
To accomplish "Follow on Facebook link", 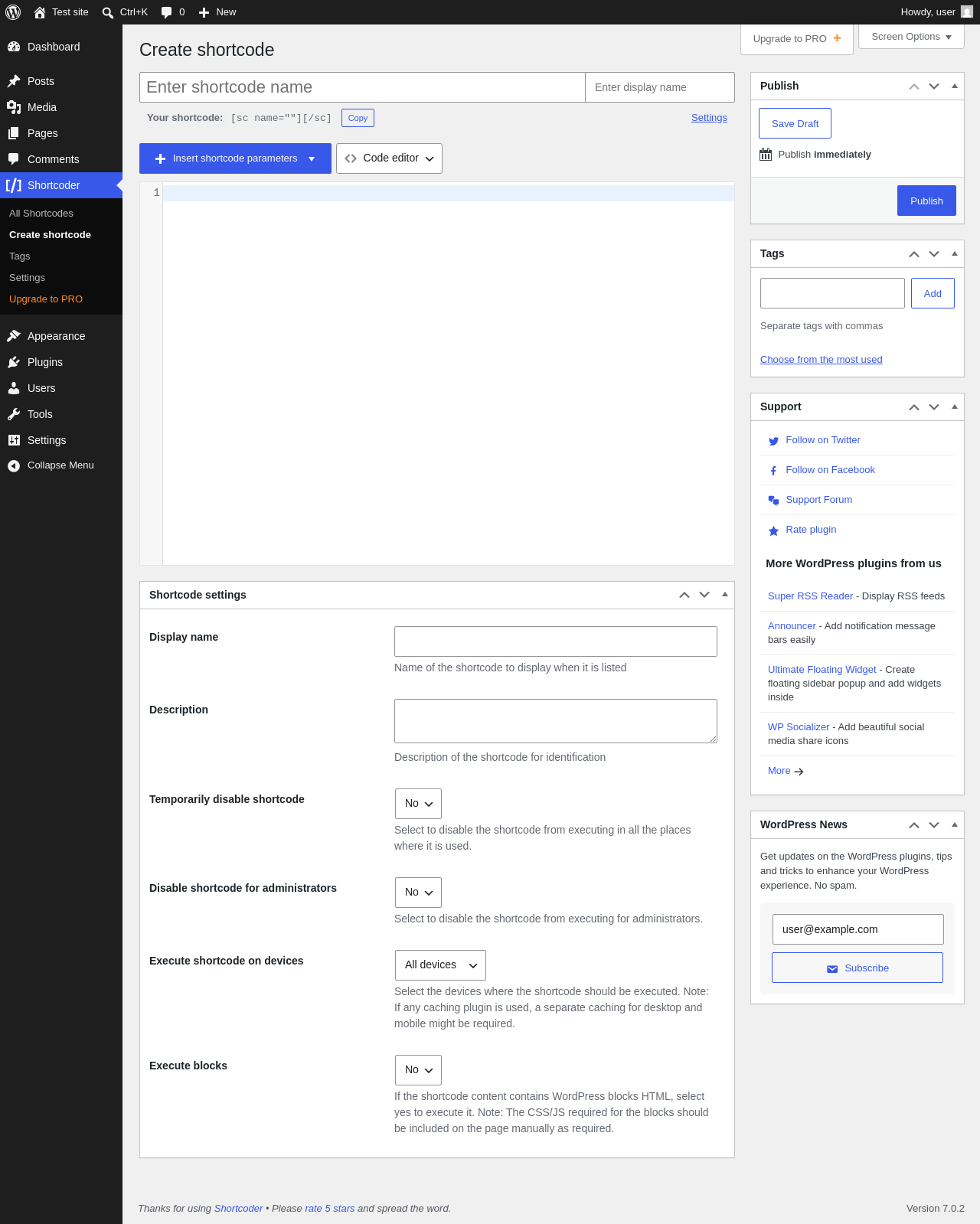I will tap(830, 470).
